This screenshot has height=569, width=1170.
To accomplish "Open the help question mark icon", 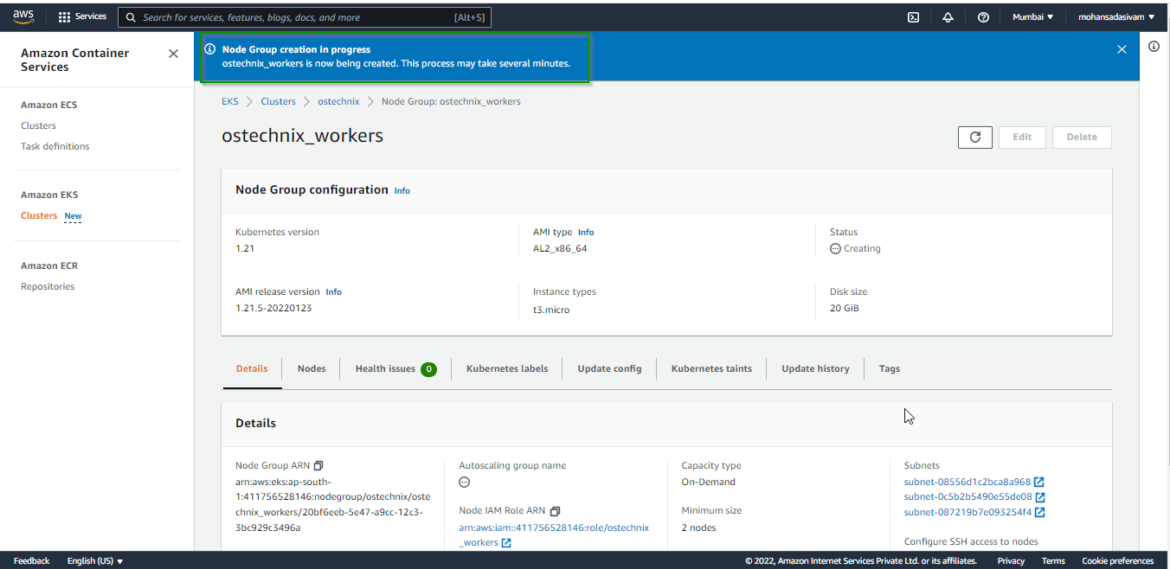I will [983, 17].
